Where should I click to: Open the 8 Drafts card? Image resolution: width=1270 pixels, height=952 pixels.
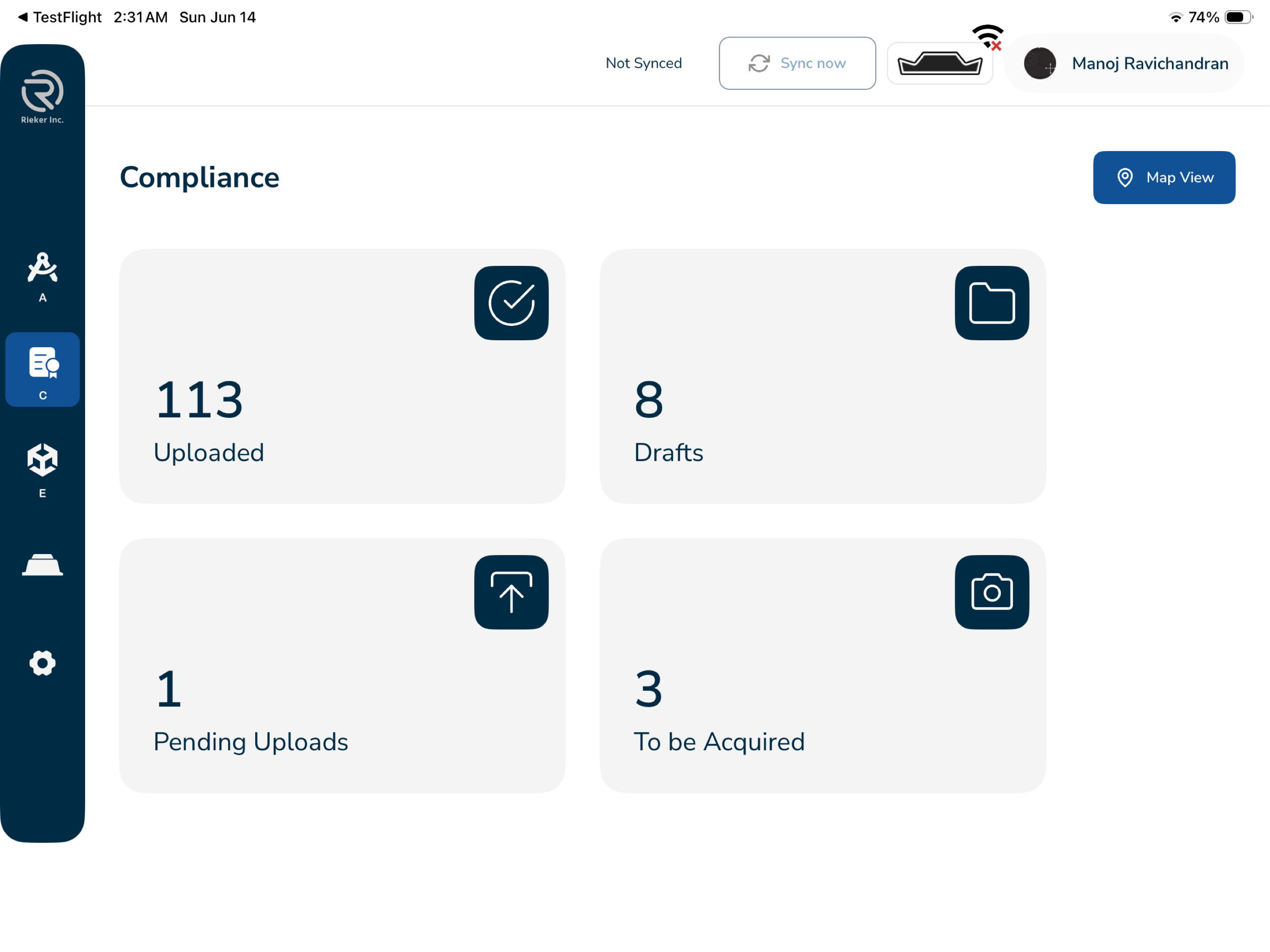coord(823,376)
